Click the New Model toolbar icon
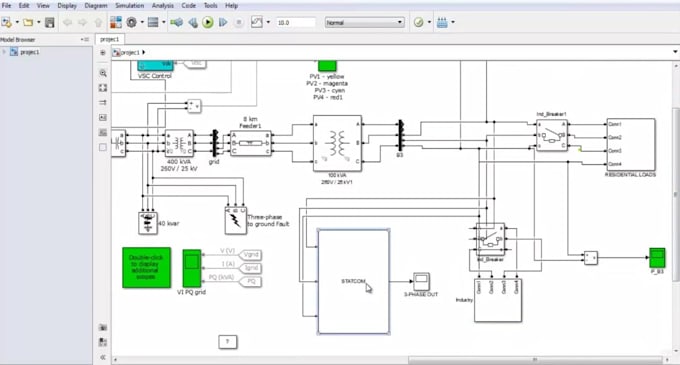 click(x=7, y=23)
